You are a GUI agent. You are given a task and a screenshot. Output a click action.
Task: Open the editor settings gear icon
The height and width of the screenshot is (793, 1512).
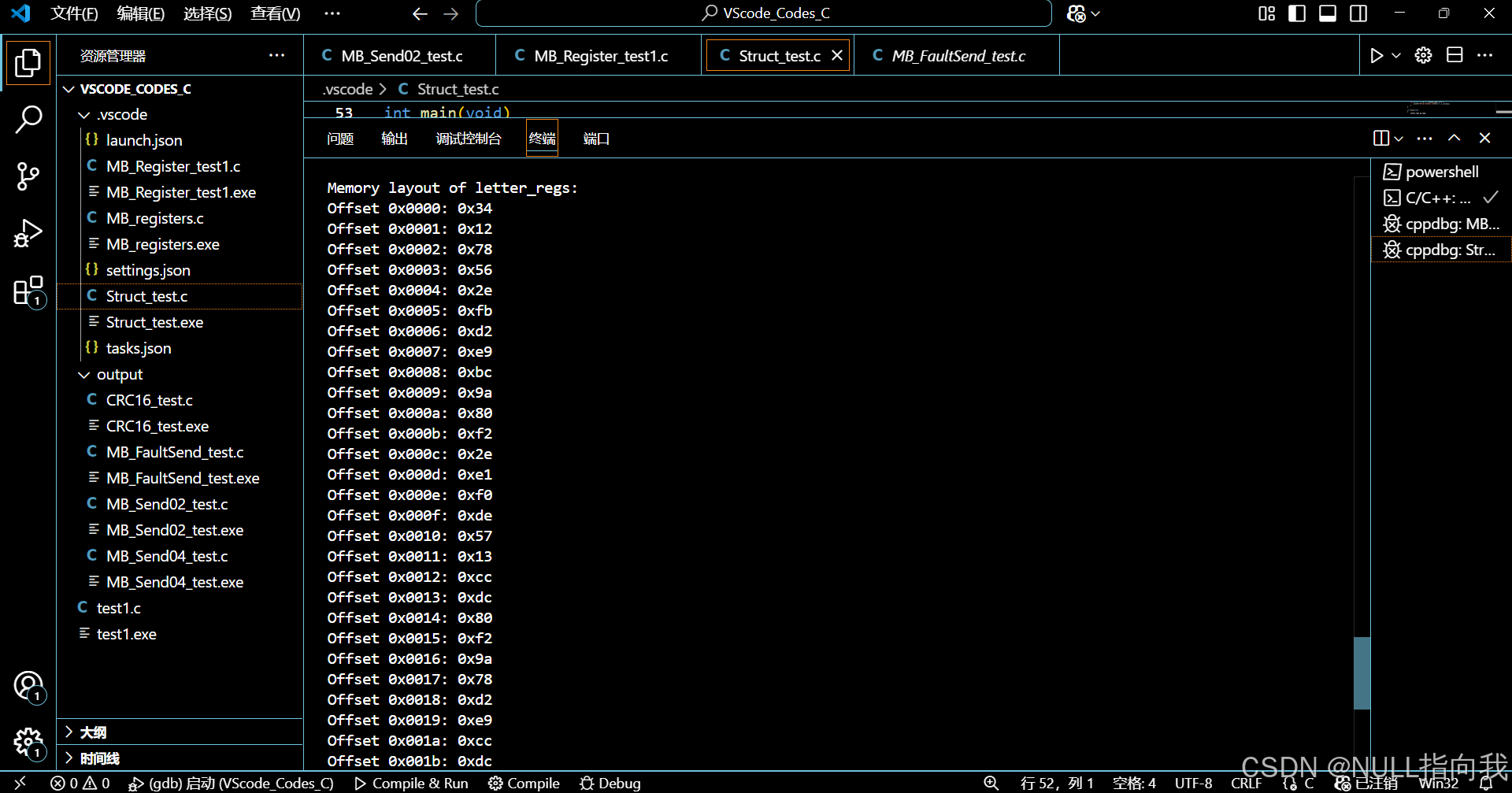tap(1423, 55)
